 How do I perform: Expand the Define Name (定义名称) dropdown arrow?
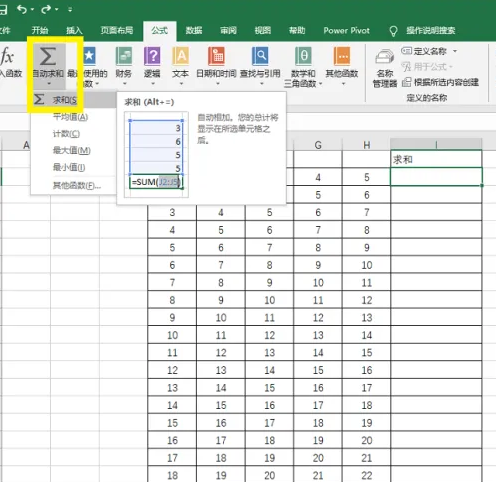point(455,51)
